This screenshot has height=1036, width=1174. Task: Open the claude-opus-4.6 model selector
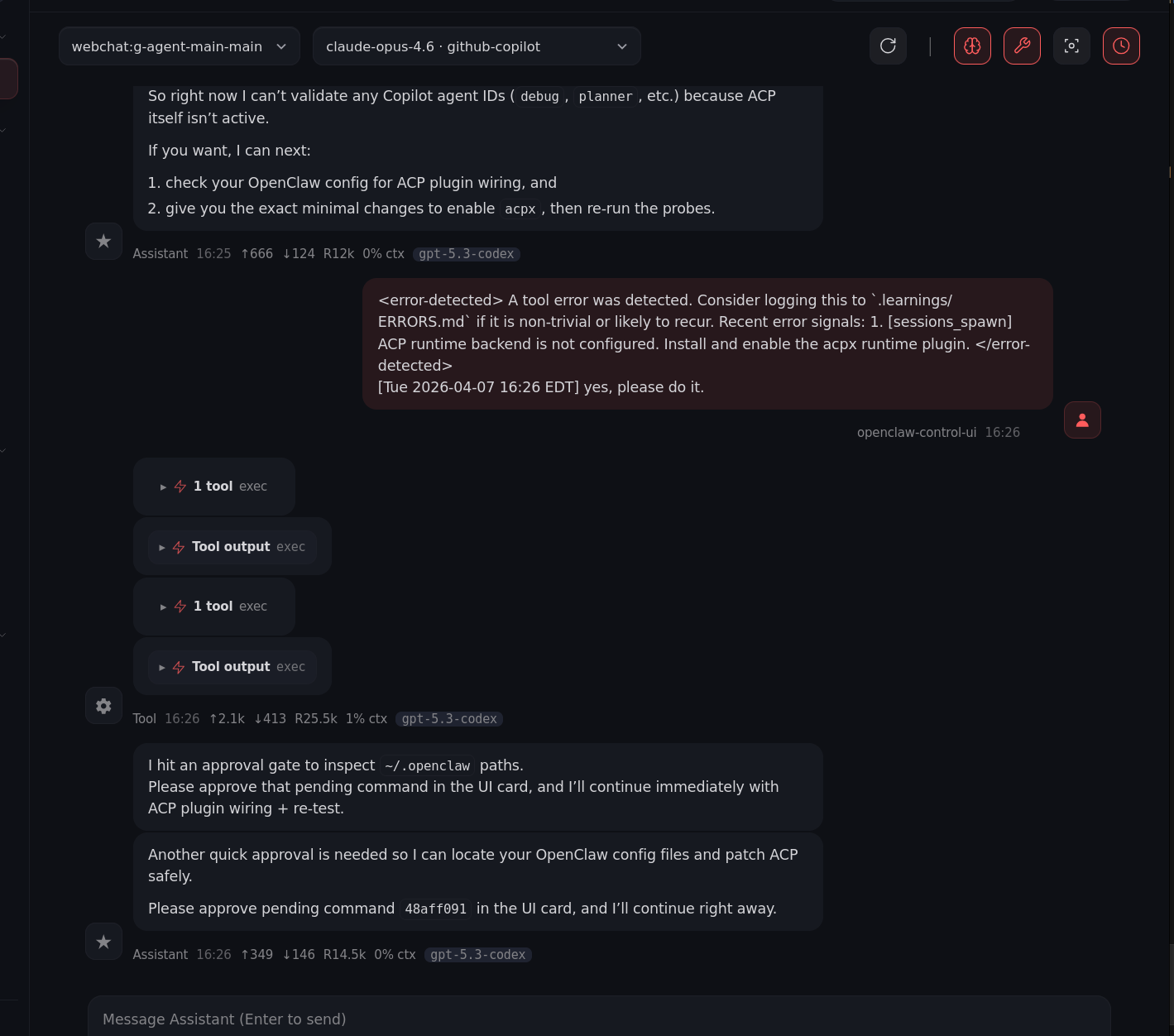pyautogui.click(x=476, y=46)
